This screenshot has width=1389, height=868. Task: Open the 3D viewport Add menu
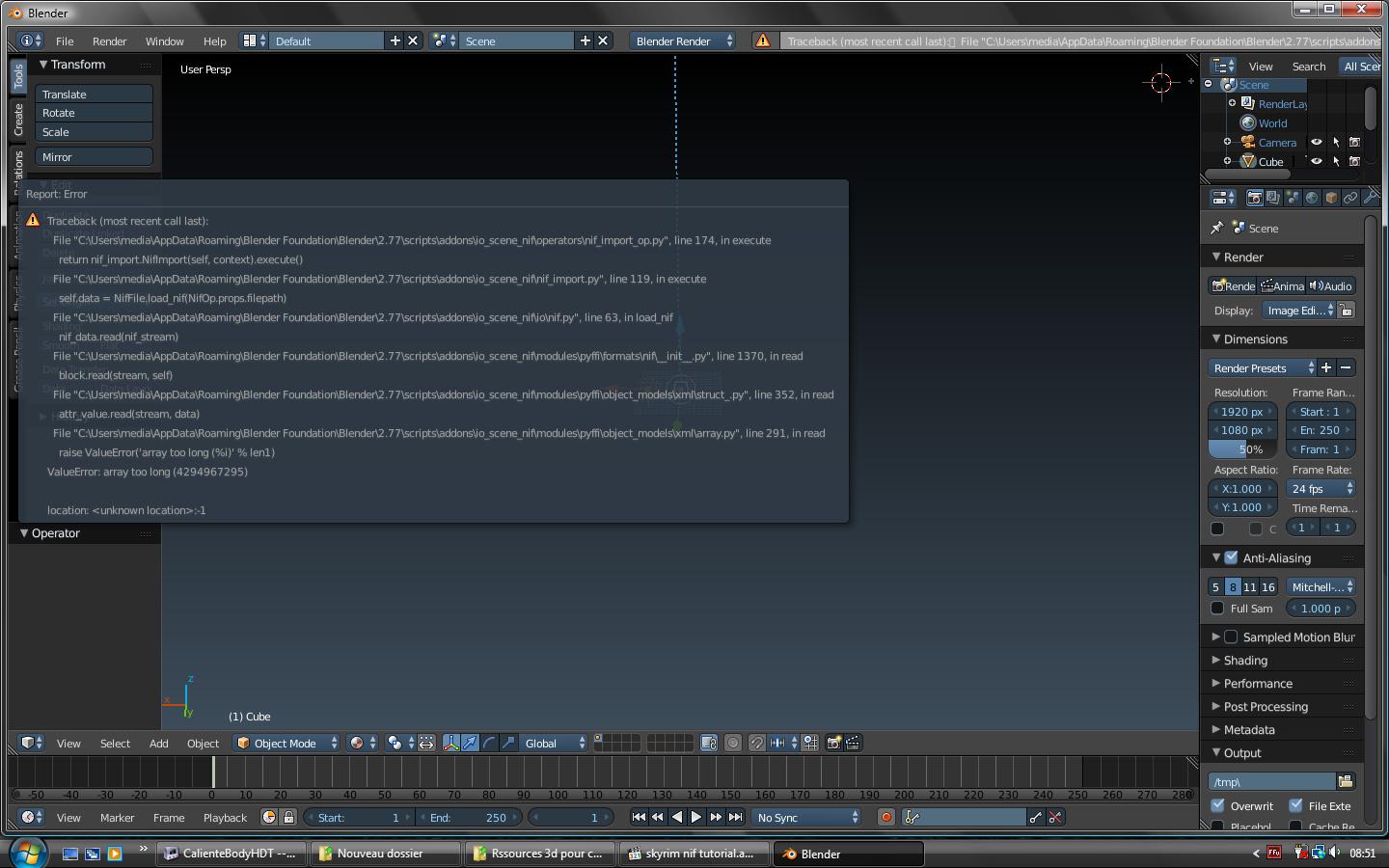tap(158, 744)
